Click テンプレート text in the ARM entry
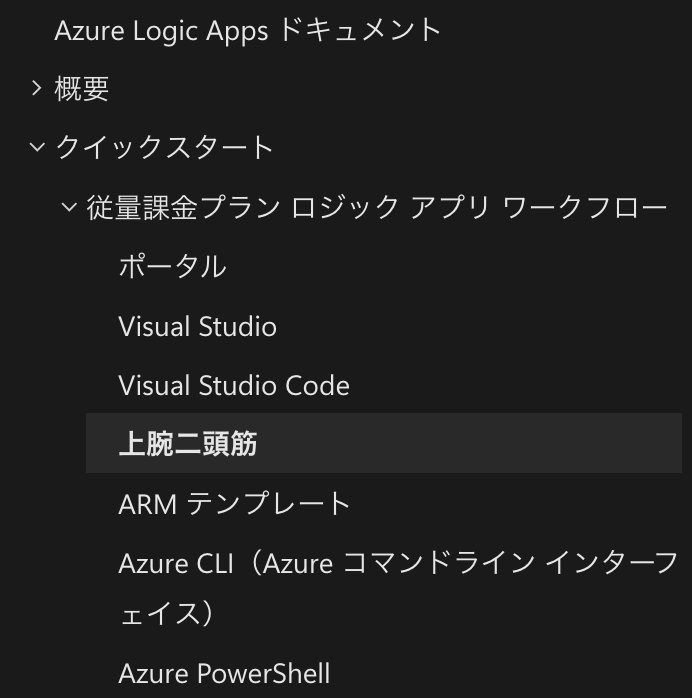 pos(268,503)
